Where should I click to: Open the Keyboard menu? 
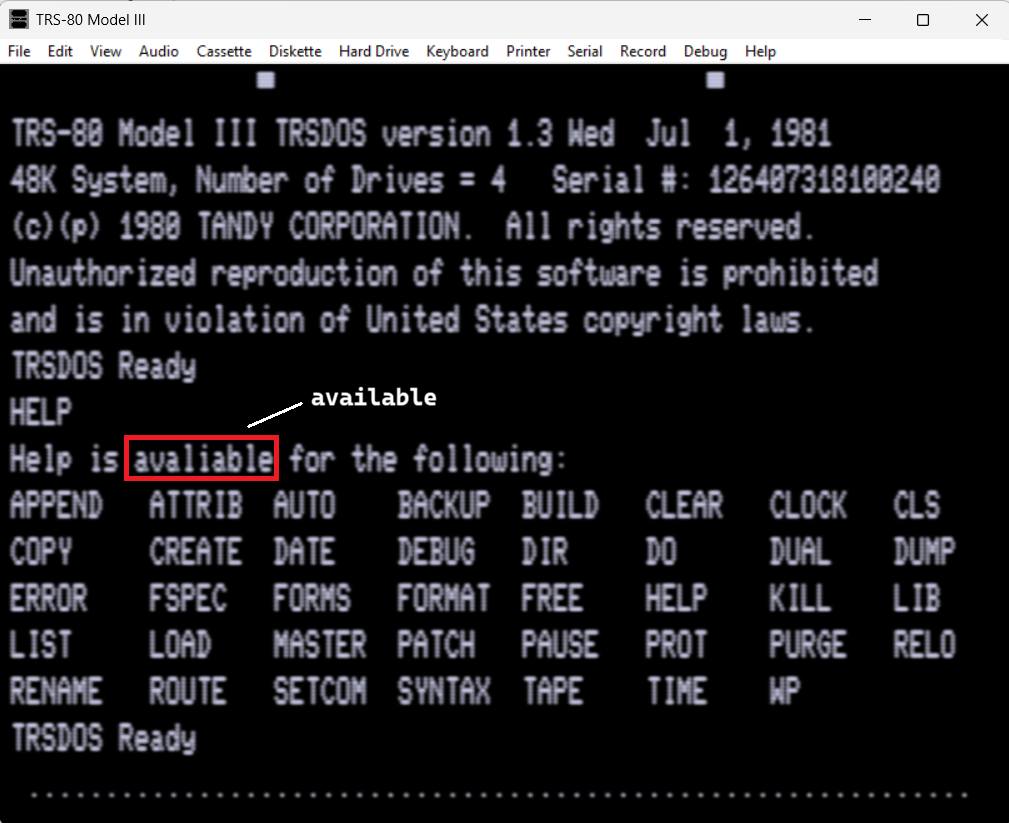(x=457, y=51)
